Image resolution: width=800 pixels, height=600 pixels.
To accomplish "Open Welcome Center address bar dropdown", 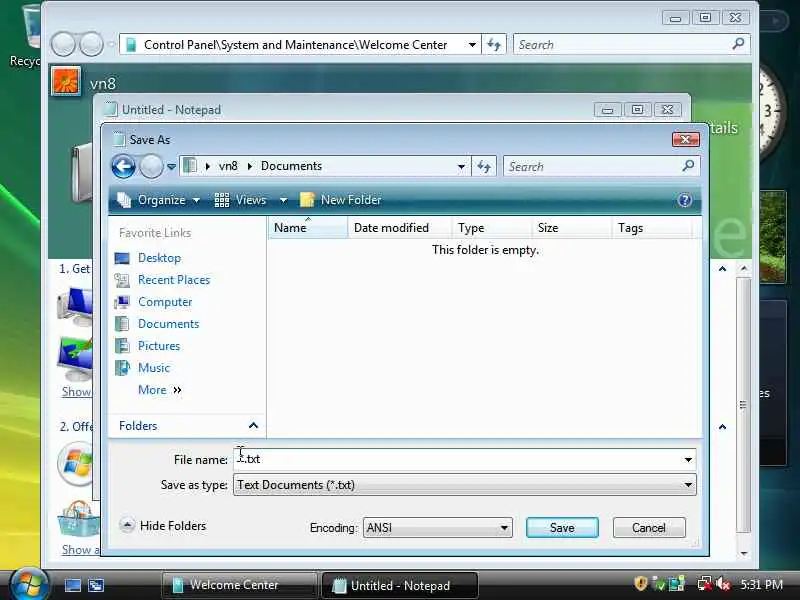I will coord(472,45).
